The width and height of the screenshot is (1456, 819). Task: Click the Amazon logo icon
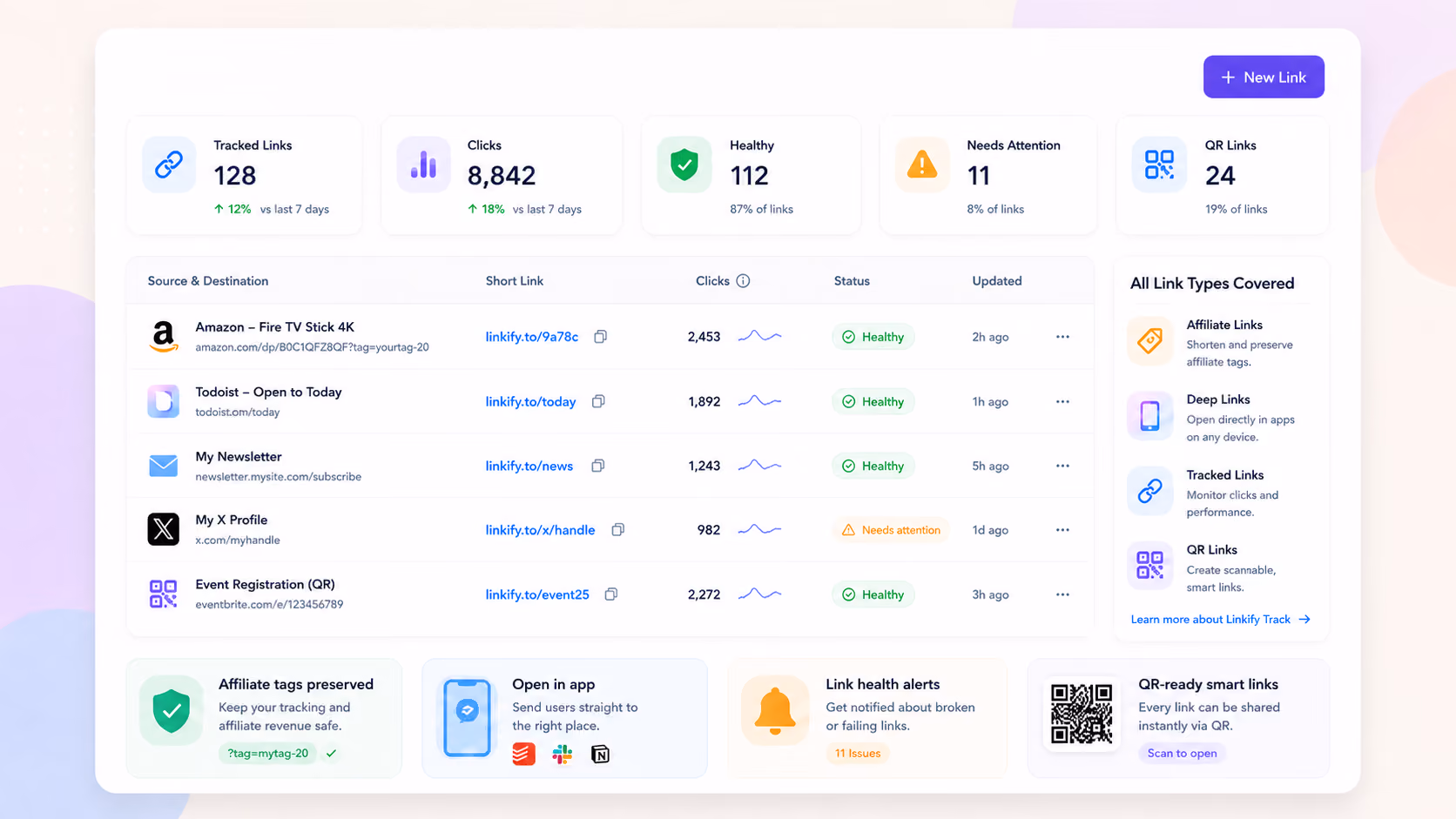tap(163, 337)
